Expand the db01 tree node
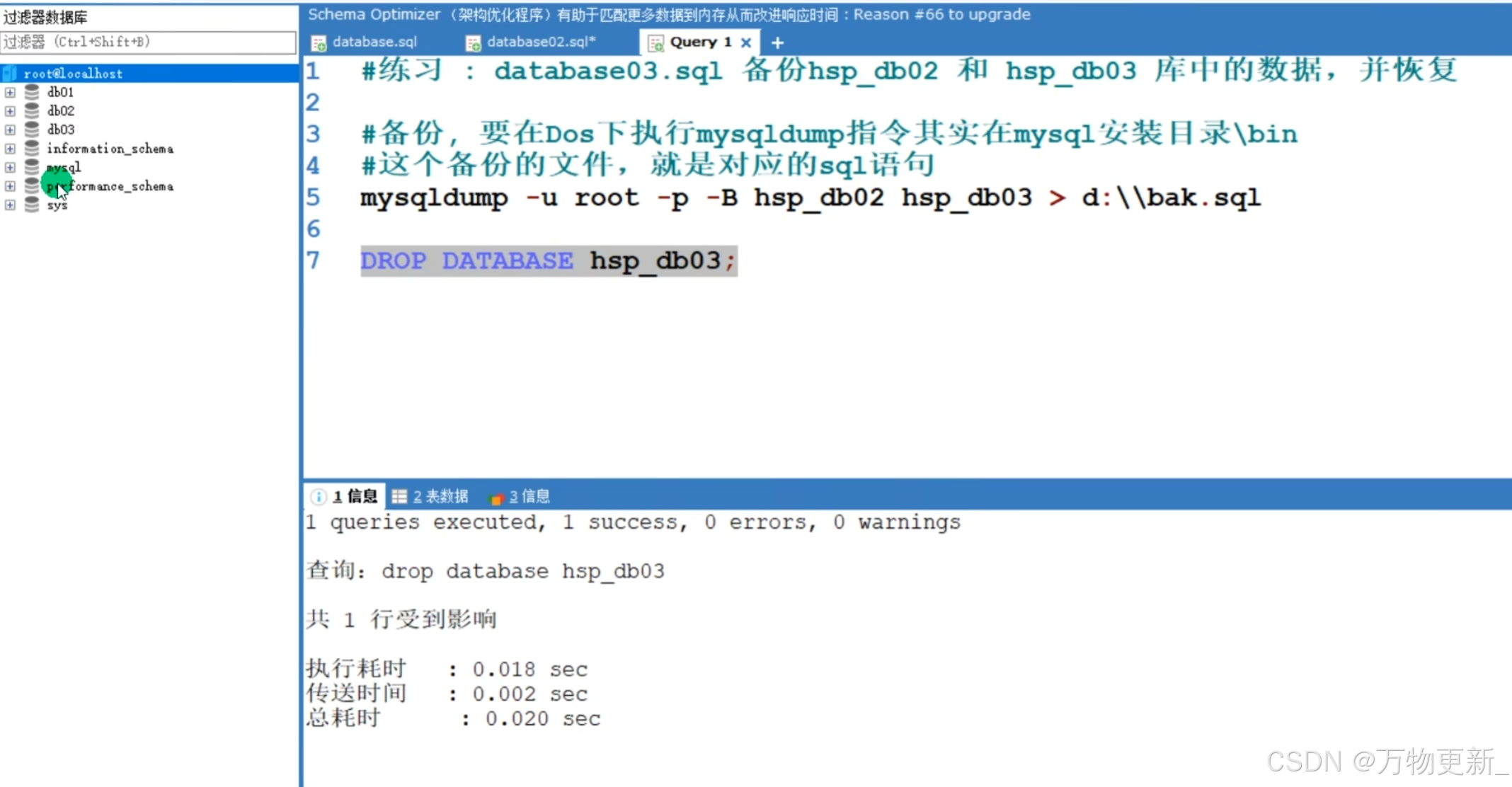1512x787 pixels. tap(10, 93)
